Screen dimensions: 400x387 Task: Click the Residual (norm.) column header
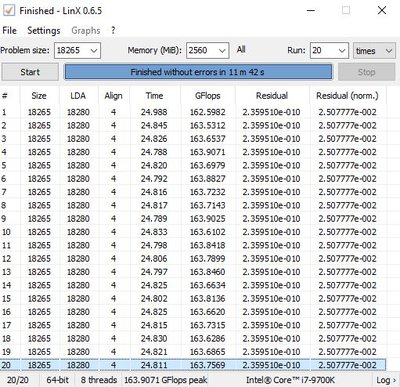click(347, 96)
